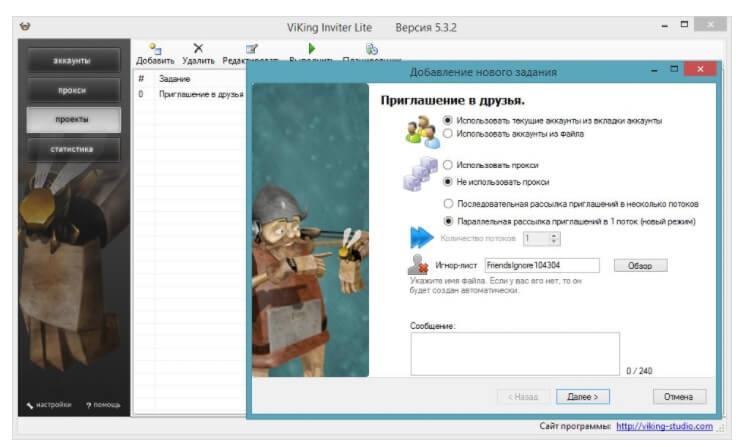Click into the Сообщение text area
This screenshot has height=447, width=746.
click(x=515, y=354)
